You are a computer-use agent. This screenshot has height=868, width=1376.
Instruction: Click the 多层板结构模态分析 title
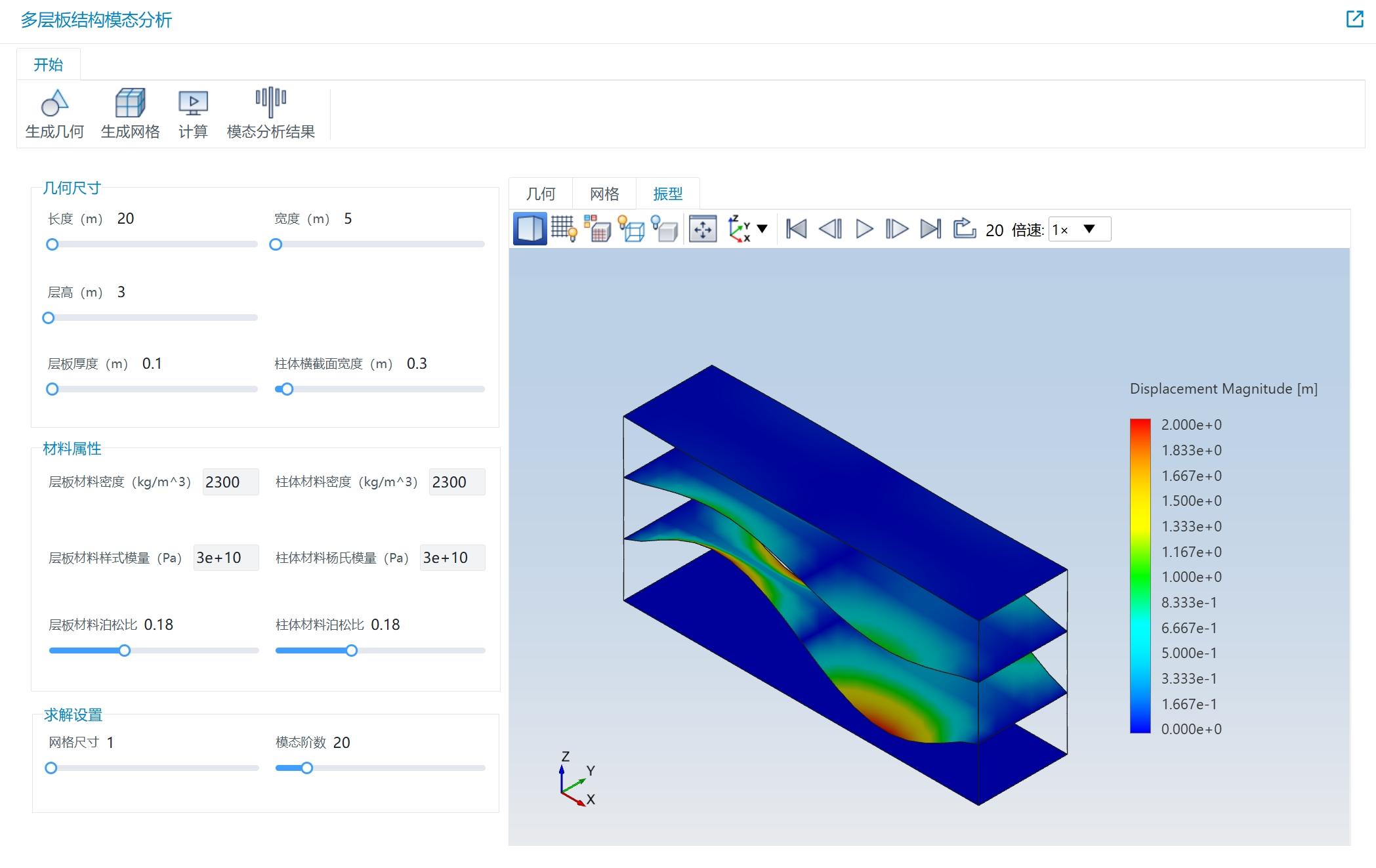[96, 20]
